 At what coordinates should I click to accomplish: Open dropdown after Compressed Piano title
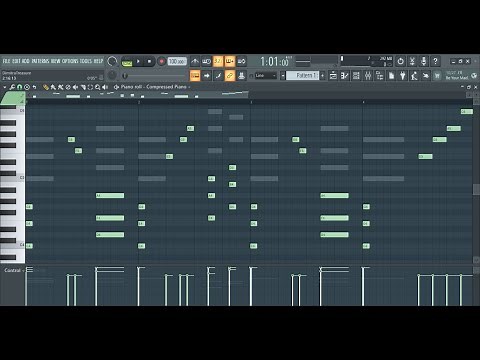click(189, 87)
